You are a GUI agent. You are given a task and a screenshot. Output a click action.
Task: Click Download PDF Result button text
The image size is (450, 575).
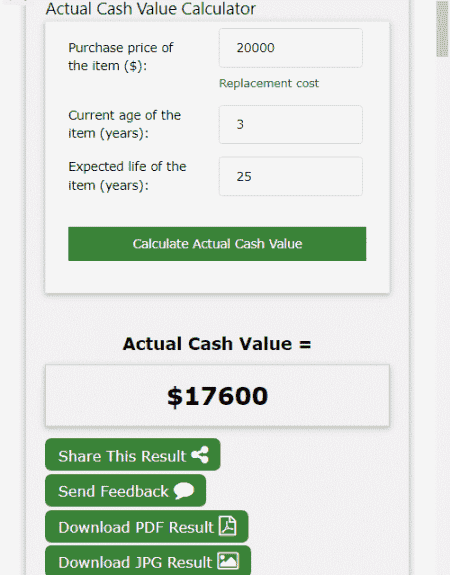pos(136,527)
